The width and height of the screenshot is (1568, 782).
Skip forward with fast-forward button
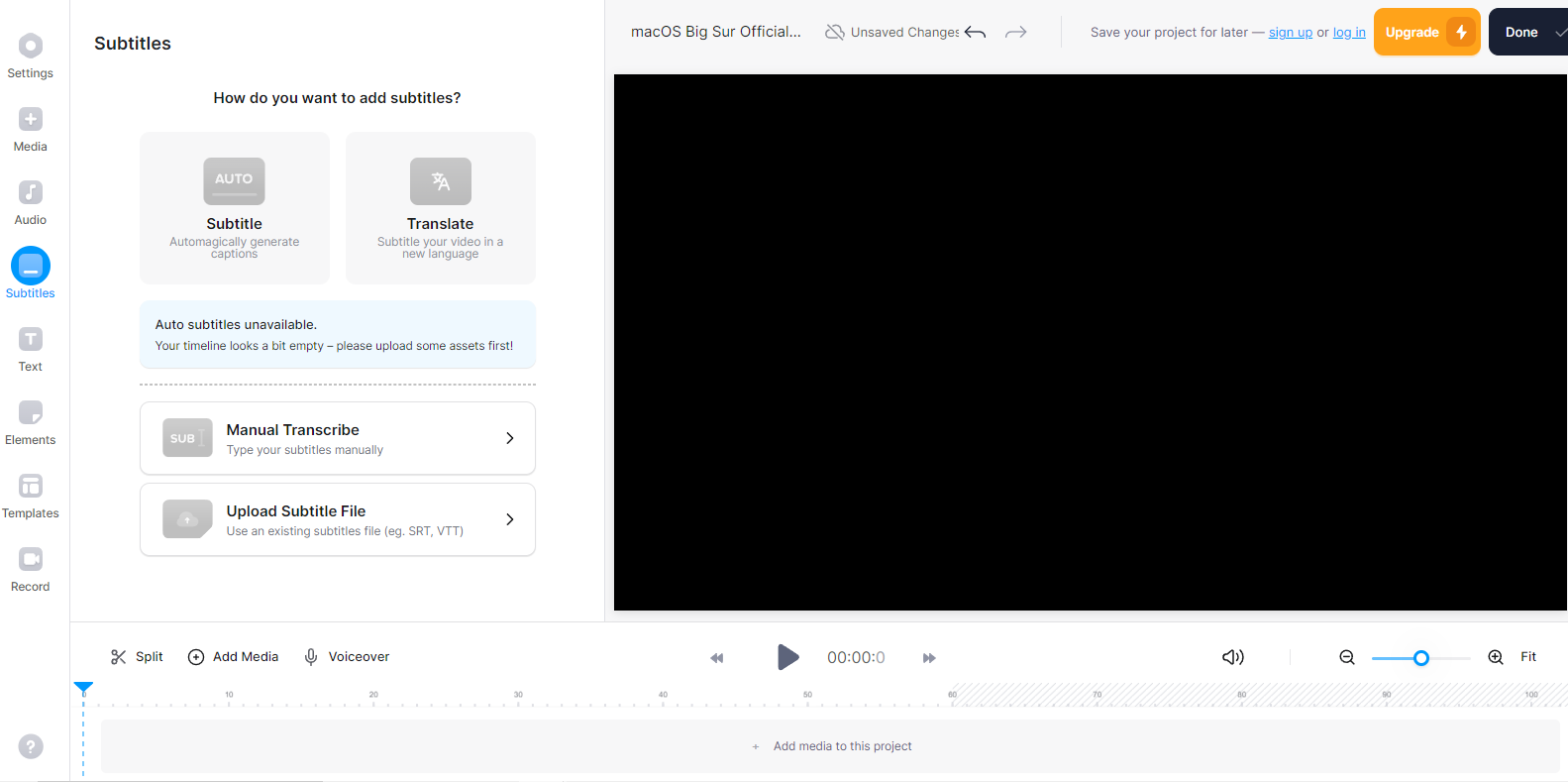tap(929, 658)
